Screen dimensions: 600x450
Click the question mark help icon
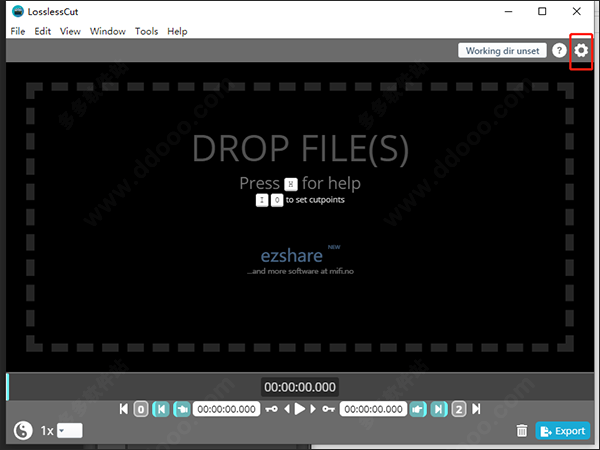point(559,50)
